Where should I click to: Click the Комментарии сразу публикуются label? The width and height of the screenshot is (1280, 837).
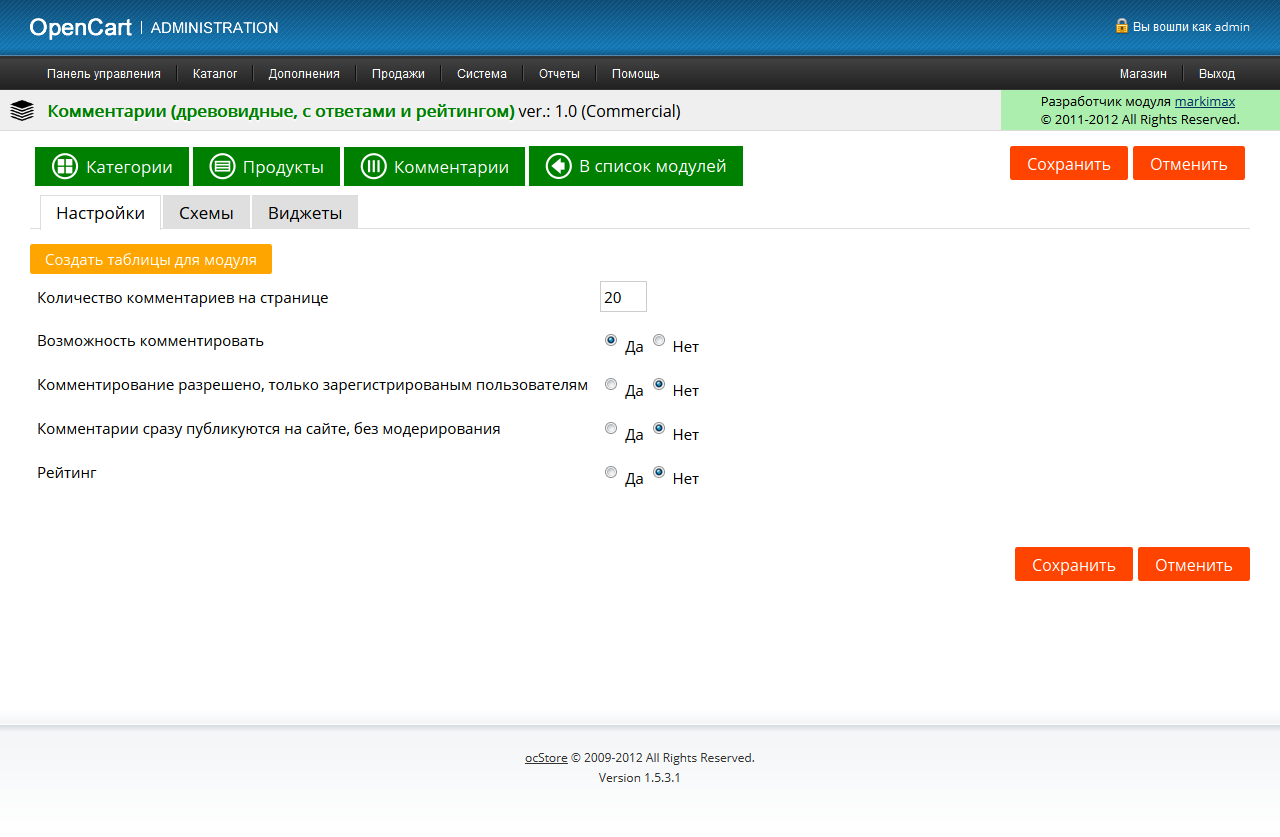tap(269, 428)
